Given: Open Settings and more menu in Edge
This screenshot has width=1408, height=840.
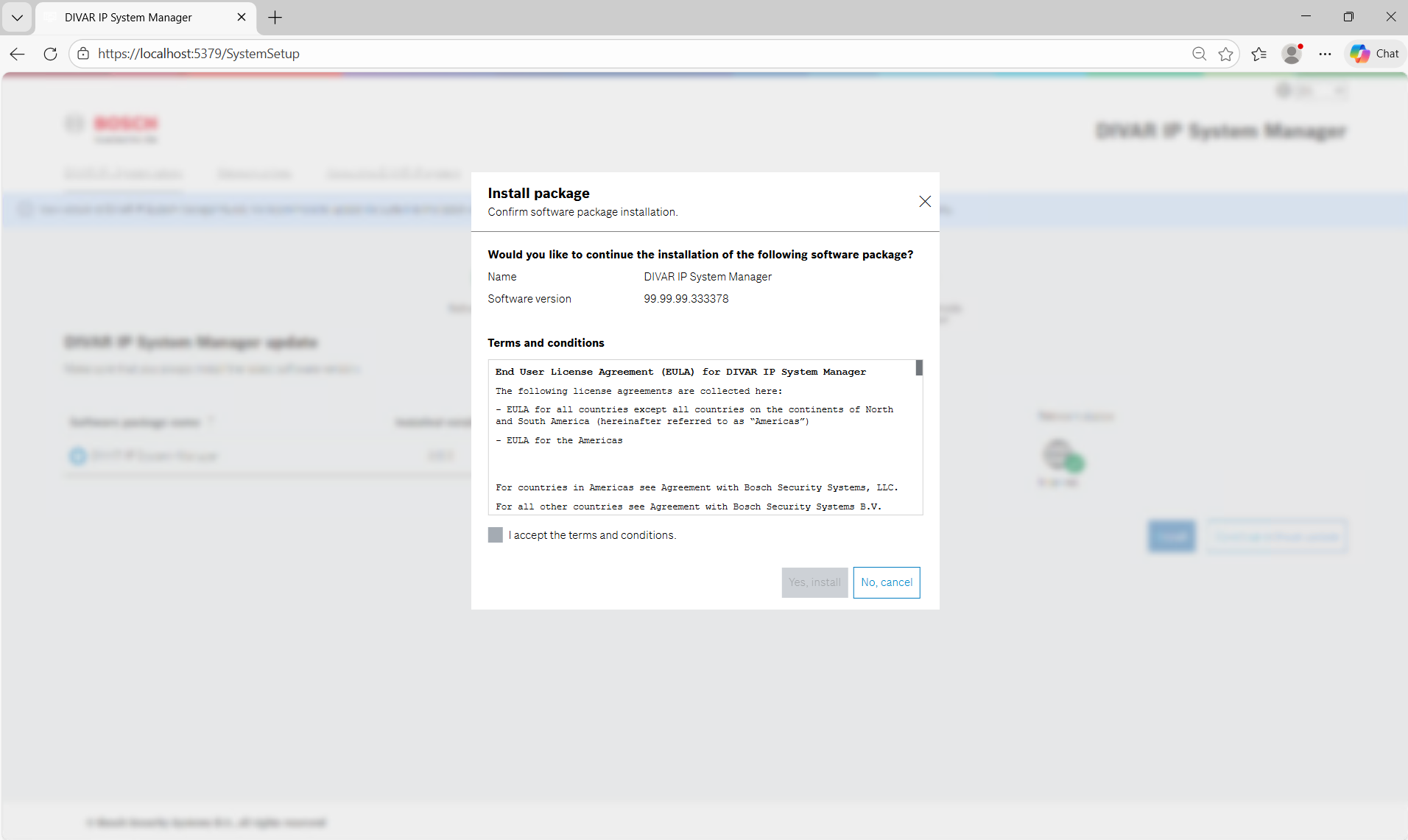Looking at the screenshot, I should [1326, 54].
